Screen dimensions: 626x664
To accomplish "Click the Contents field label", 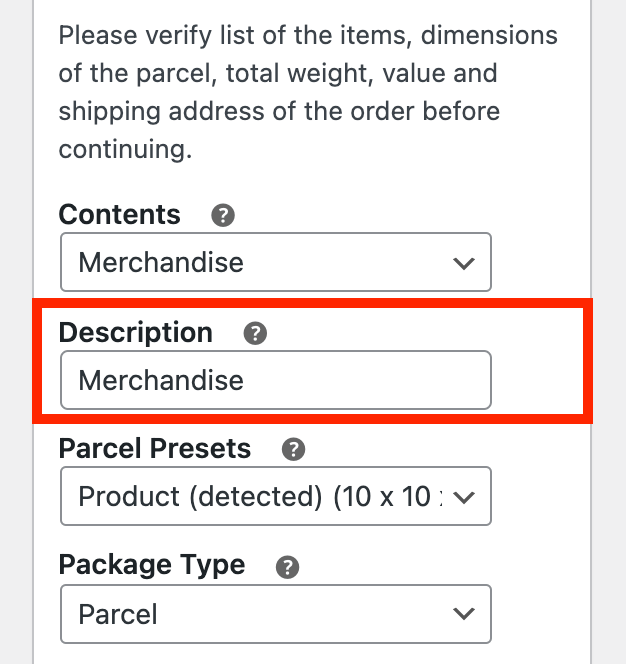I will (120, 215).
